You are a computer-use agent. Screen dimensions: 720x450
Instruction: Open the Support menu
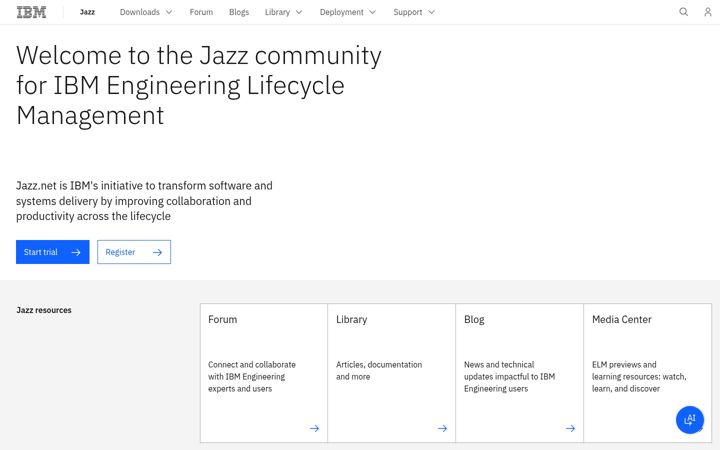click(414, 12)
